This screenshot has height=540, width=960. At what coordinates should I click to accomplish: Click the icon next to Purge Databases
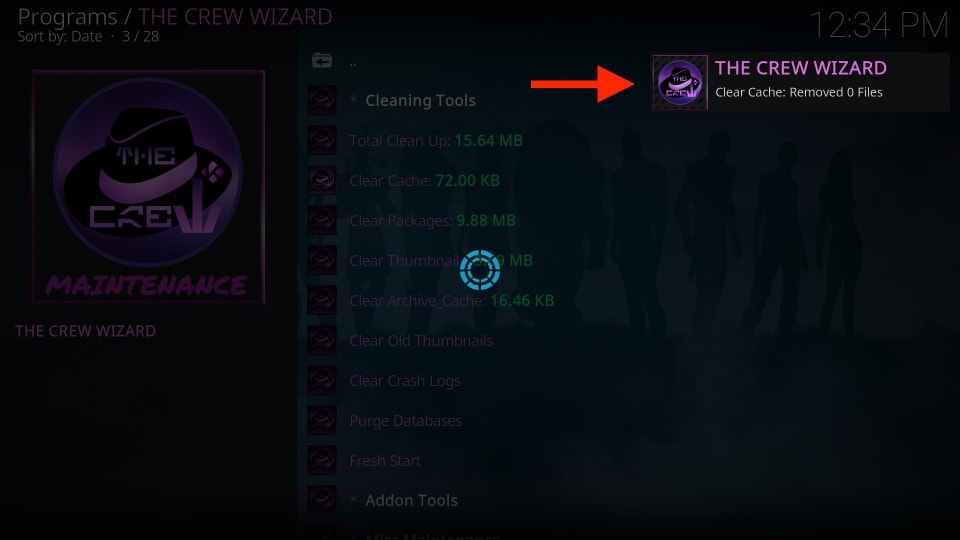(321, 421)
